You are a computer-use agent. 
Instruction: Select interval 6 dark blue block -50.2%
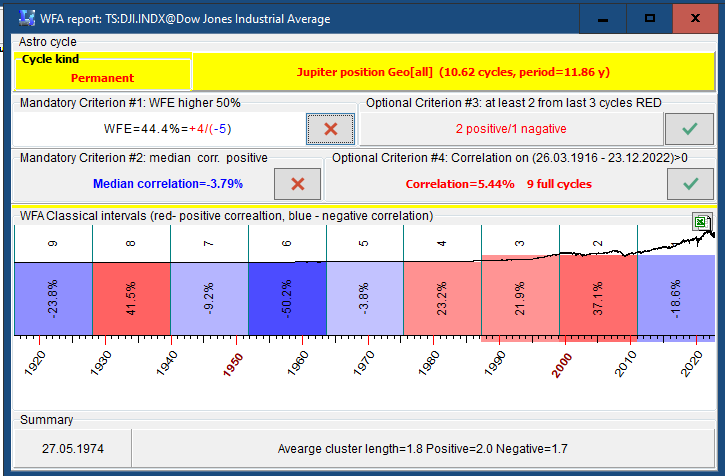tap(287, 299)
